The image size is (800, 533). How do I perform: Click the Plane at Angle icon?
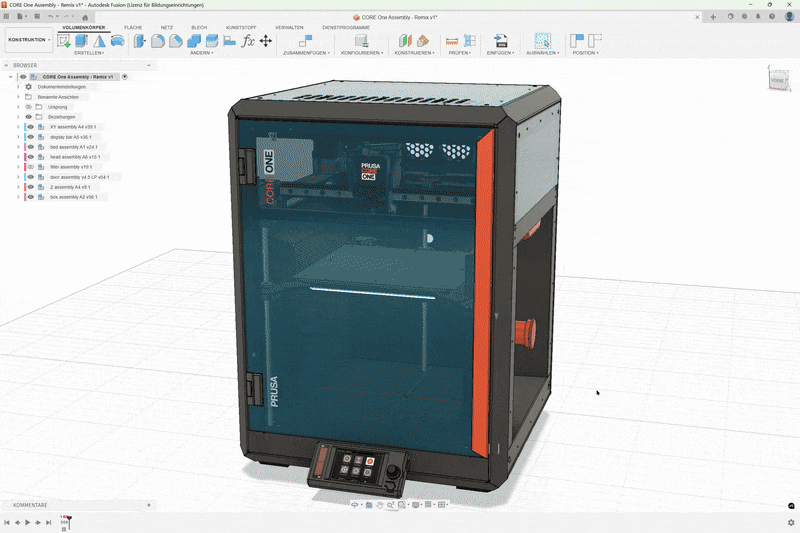tap(423, 41)
